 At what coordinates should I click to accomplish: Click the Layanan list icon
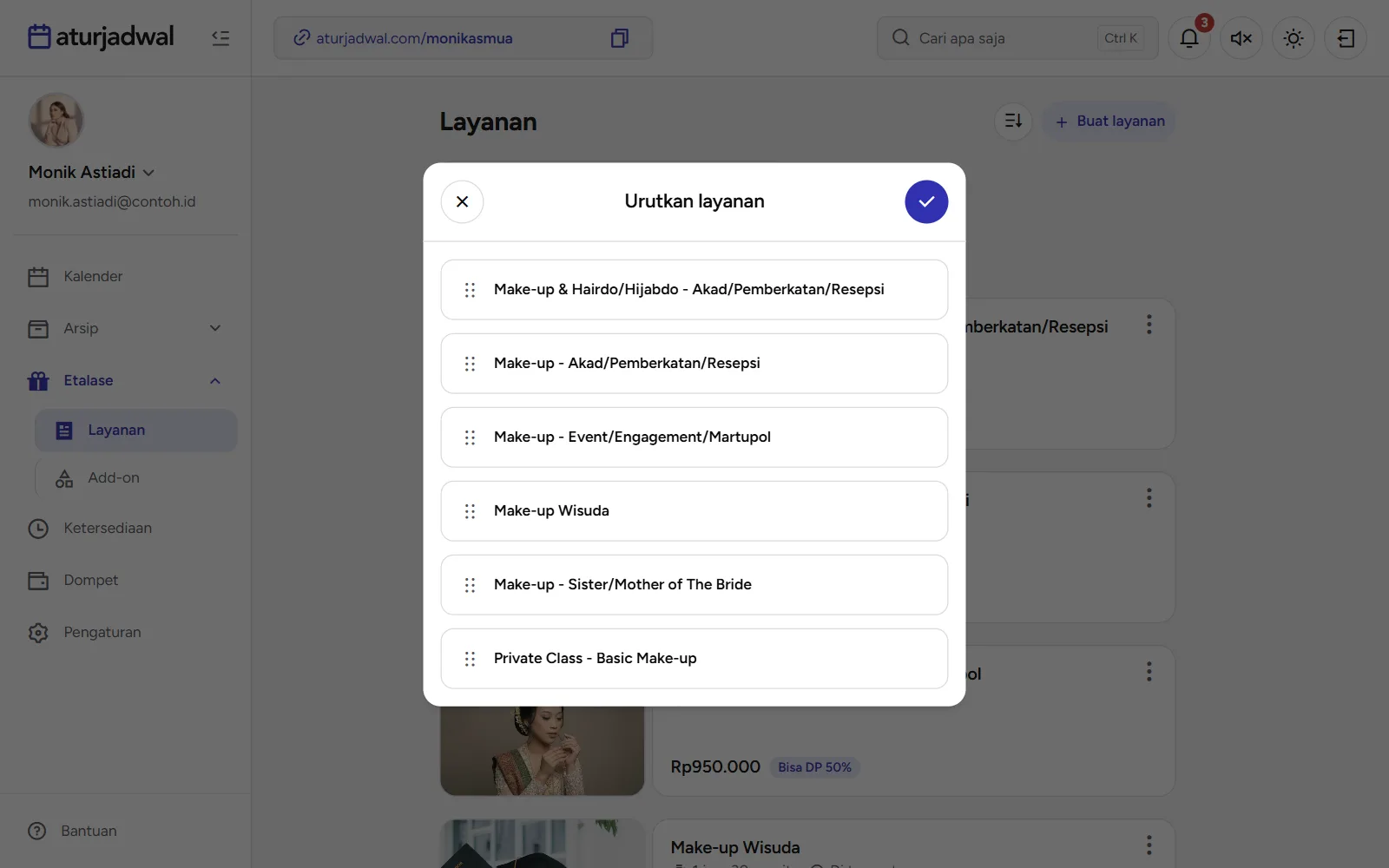click(x=64, y=431)
